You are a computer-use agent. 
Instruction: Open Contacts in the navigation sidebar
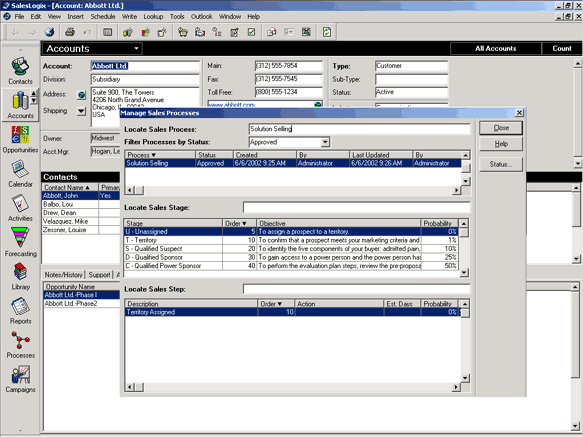[20, 71]
